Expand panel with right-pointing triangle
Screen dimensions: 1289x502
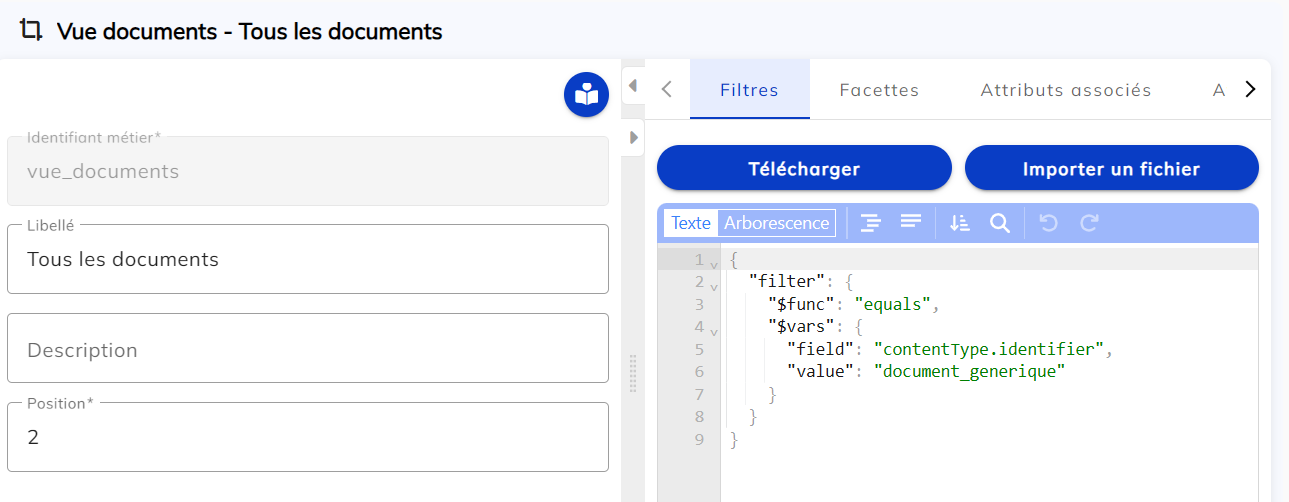coord(633,138)
